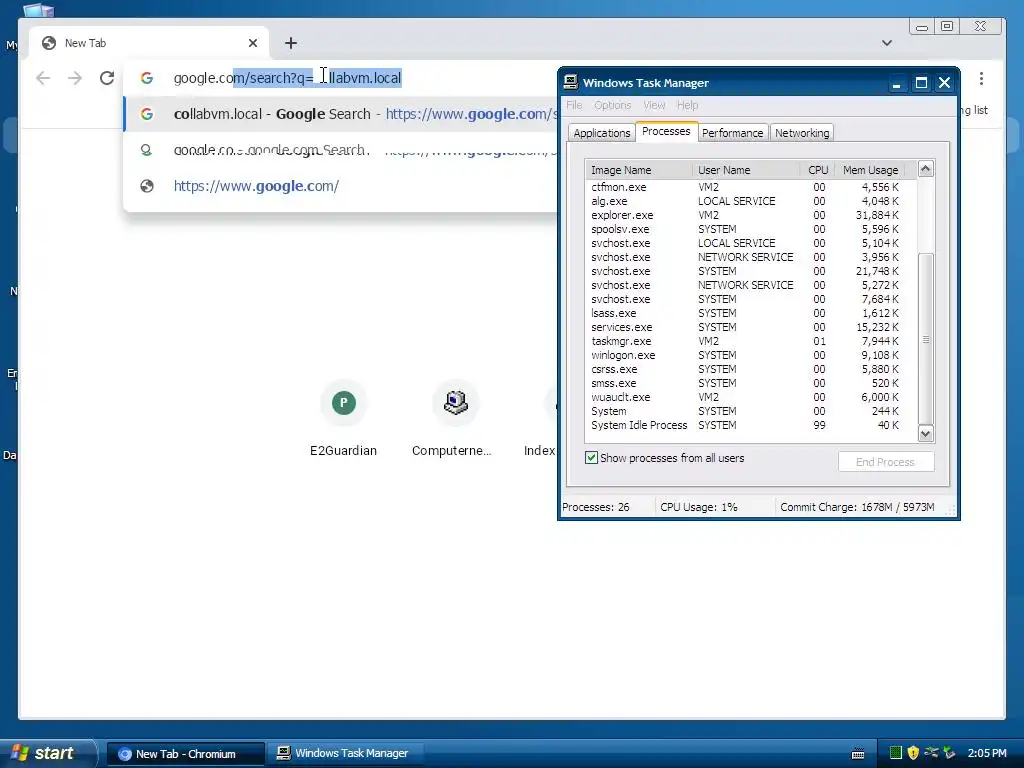Click the process list scroll up arrow
1024x768 pixels.
(925, 169)
